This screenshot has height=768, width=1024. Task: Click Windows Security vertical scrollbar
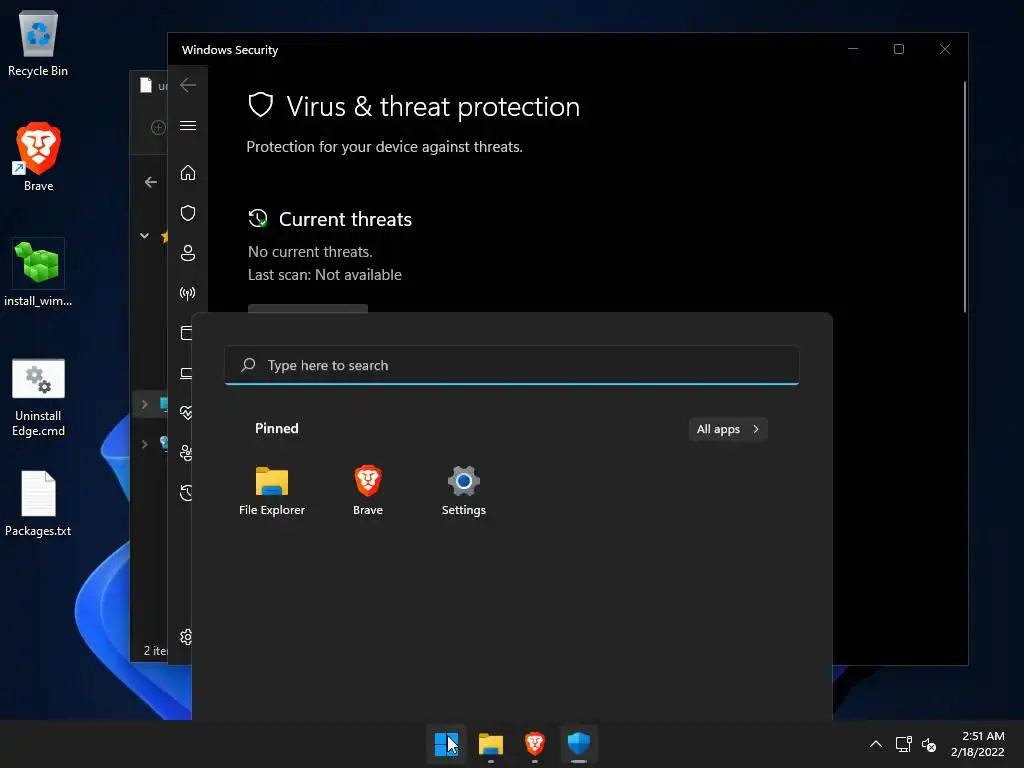point(965,196)
